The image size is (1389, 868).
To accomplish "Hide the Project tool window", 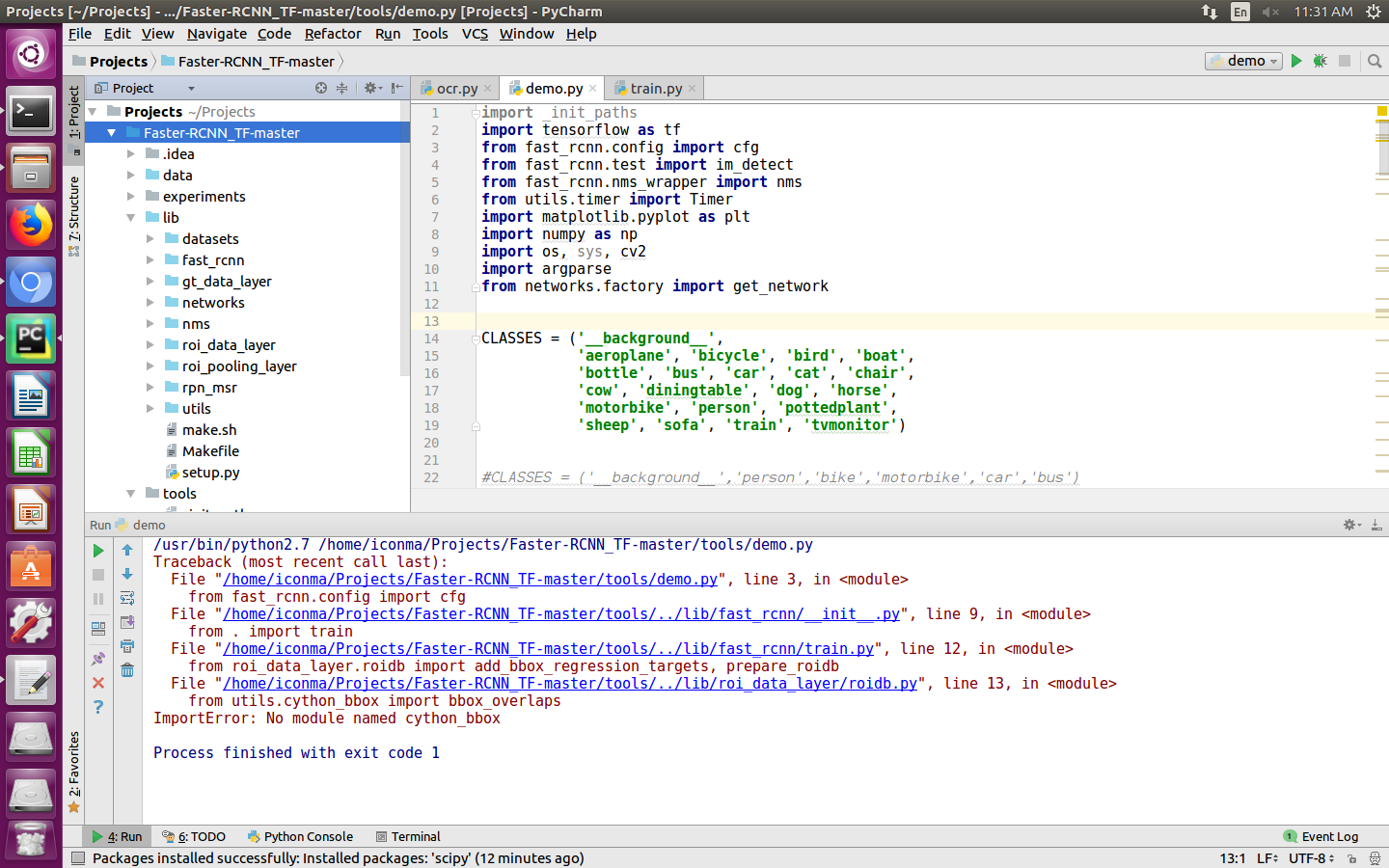I will pos(397,88).
